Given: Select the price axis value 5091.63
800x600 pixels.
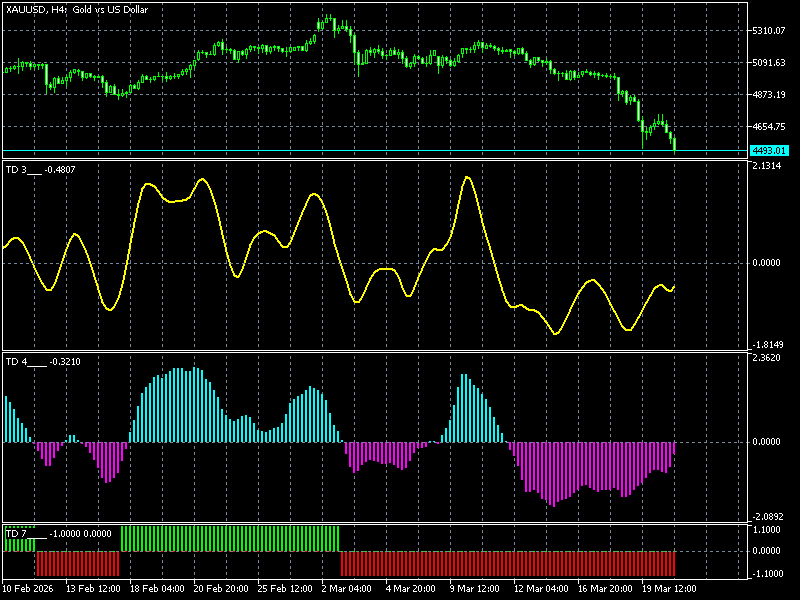Looking at the screenshot, I should point(769,63).
